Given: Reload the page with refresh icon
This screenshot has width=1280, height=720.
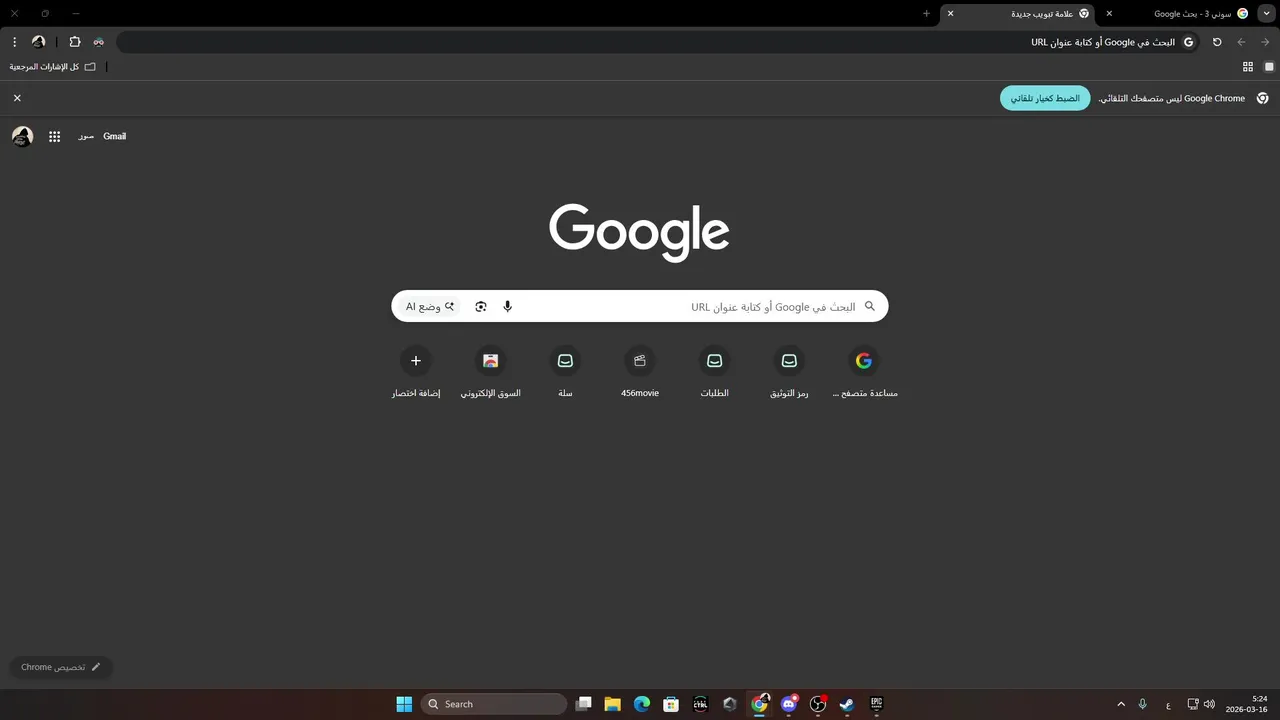Looking at the screenshot, I should [x=1217, y=42].
